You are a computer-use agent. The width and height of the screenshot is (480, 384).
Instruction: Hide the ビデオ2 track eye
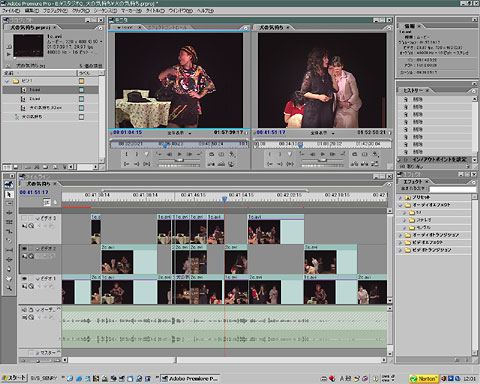click(x=24, y=249)
